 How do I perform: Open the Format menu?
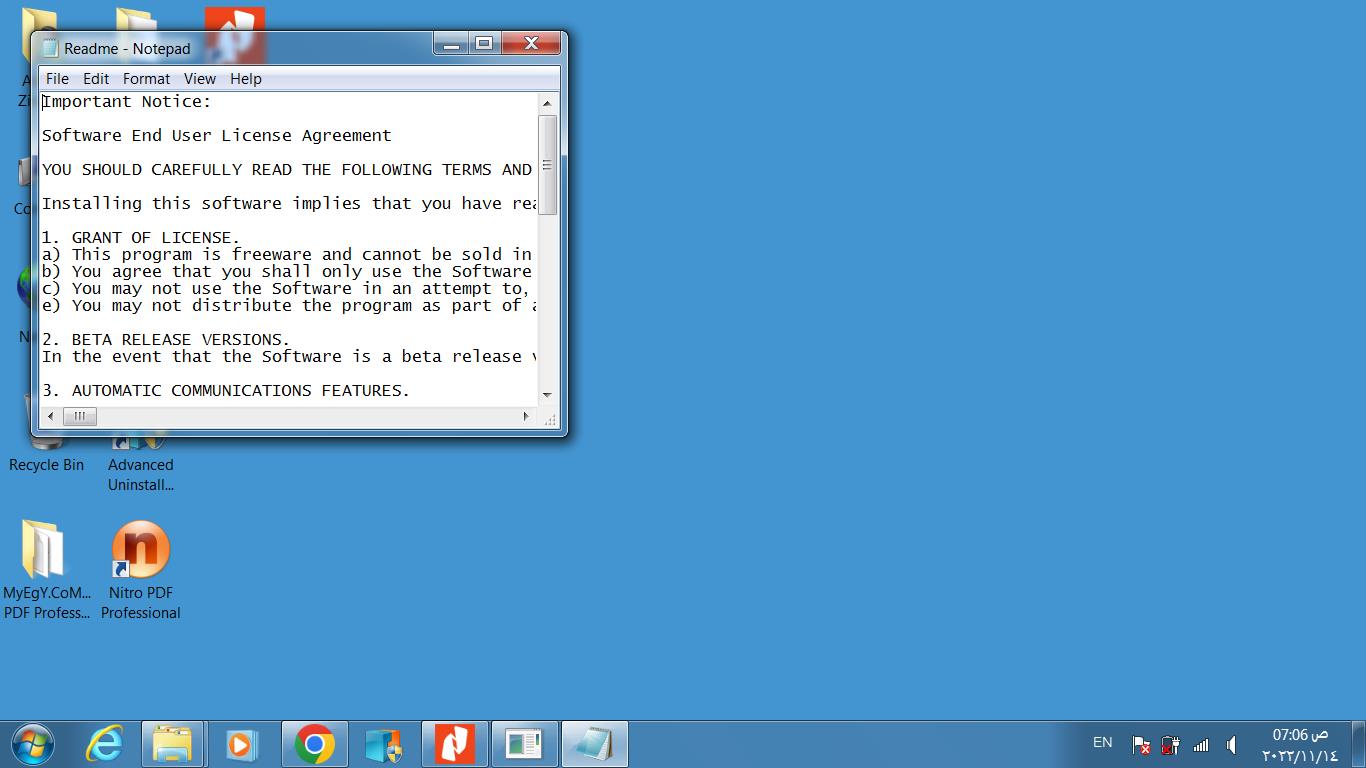click(146, 79)
